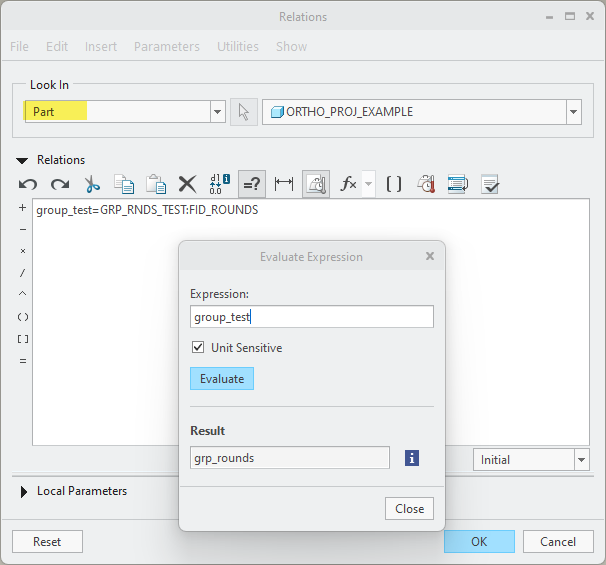Click the Undo icon in Relations toolbar
The image size is (606, 565).
(28, 184)
